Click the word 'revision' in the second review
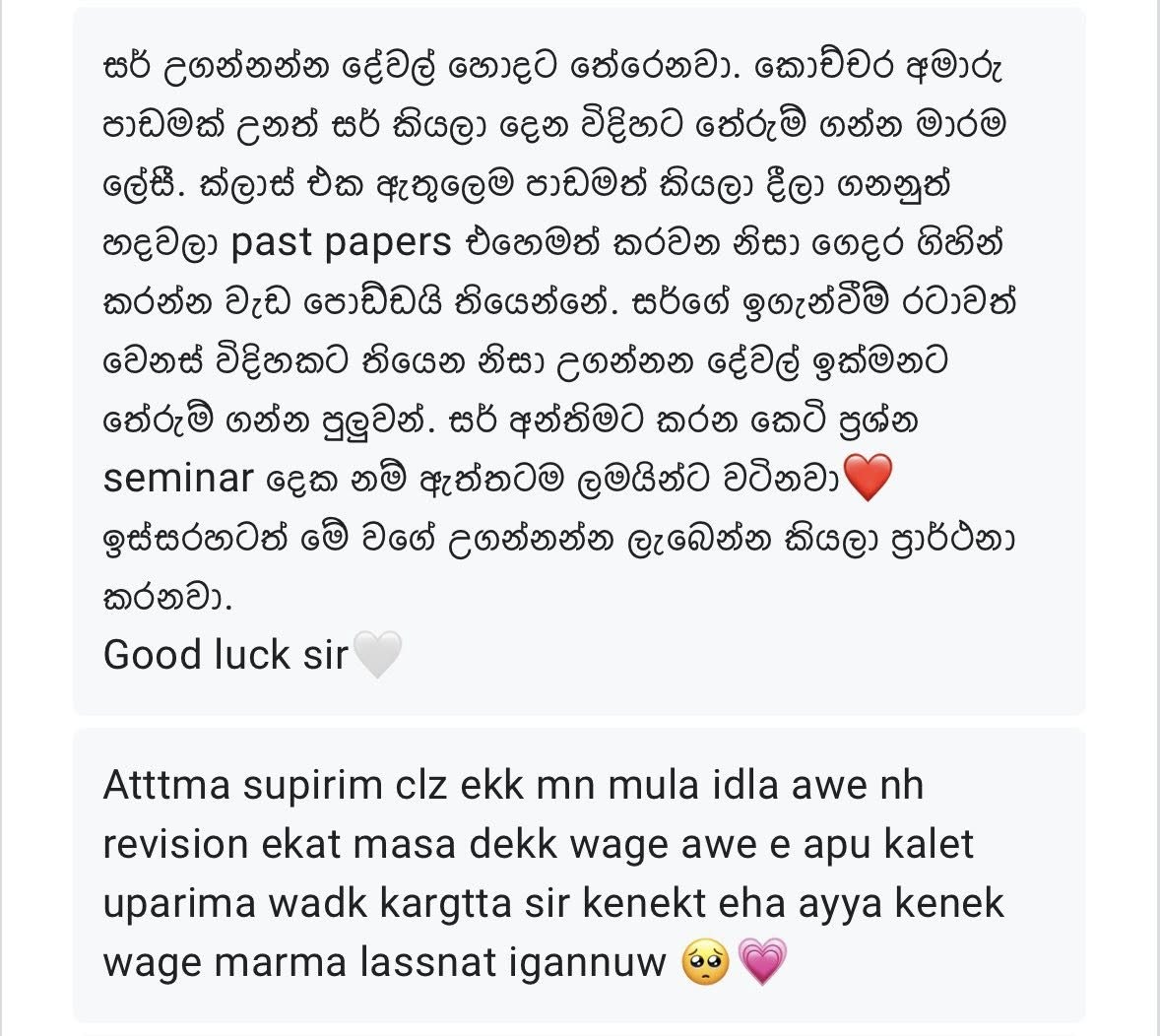 [176, 845]
